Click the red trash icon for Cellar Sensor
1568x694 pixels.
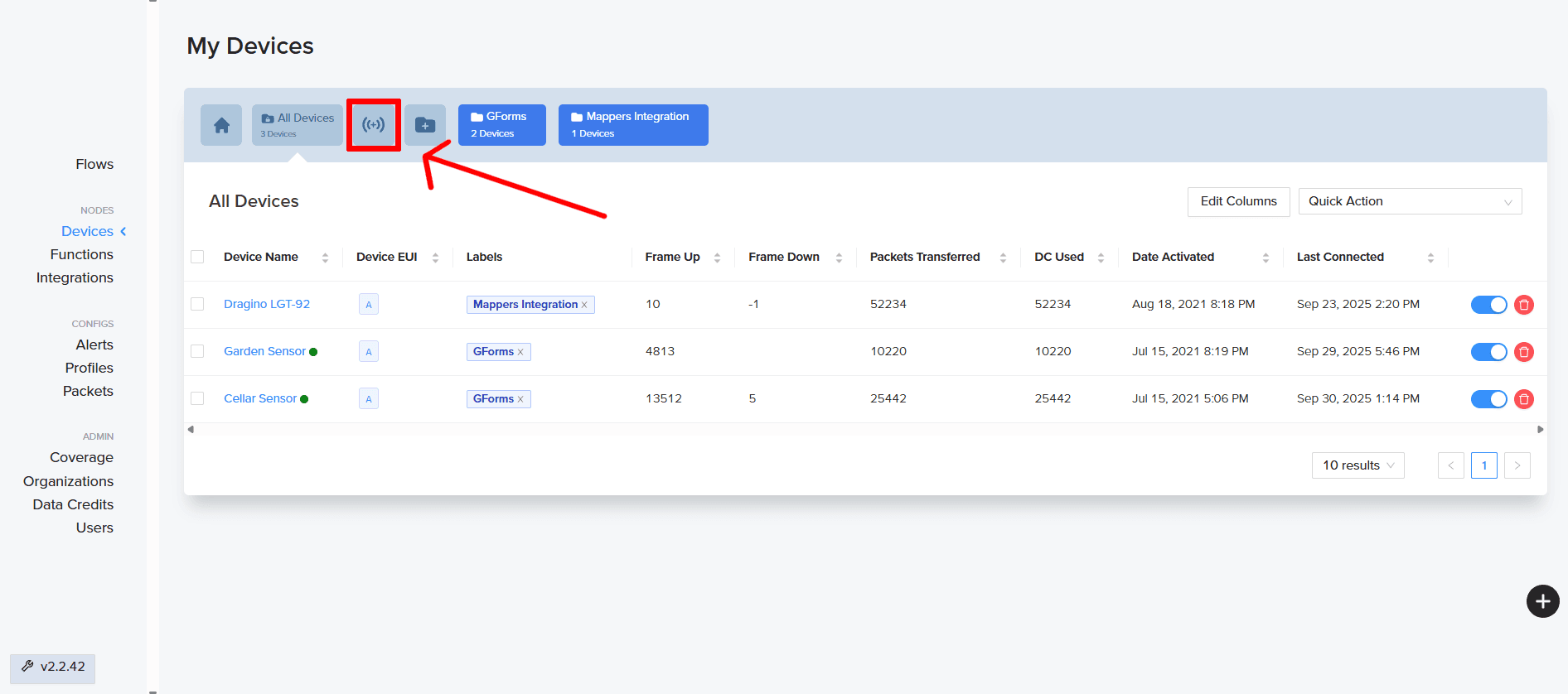[1523, 399]
